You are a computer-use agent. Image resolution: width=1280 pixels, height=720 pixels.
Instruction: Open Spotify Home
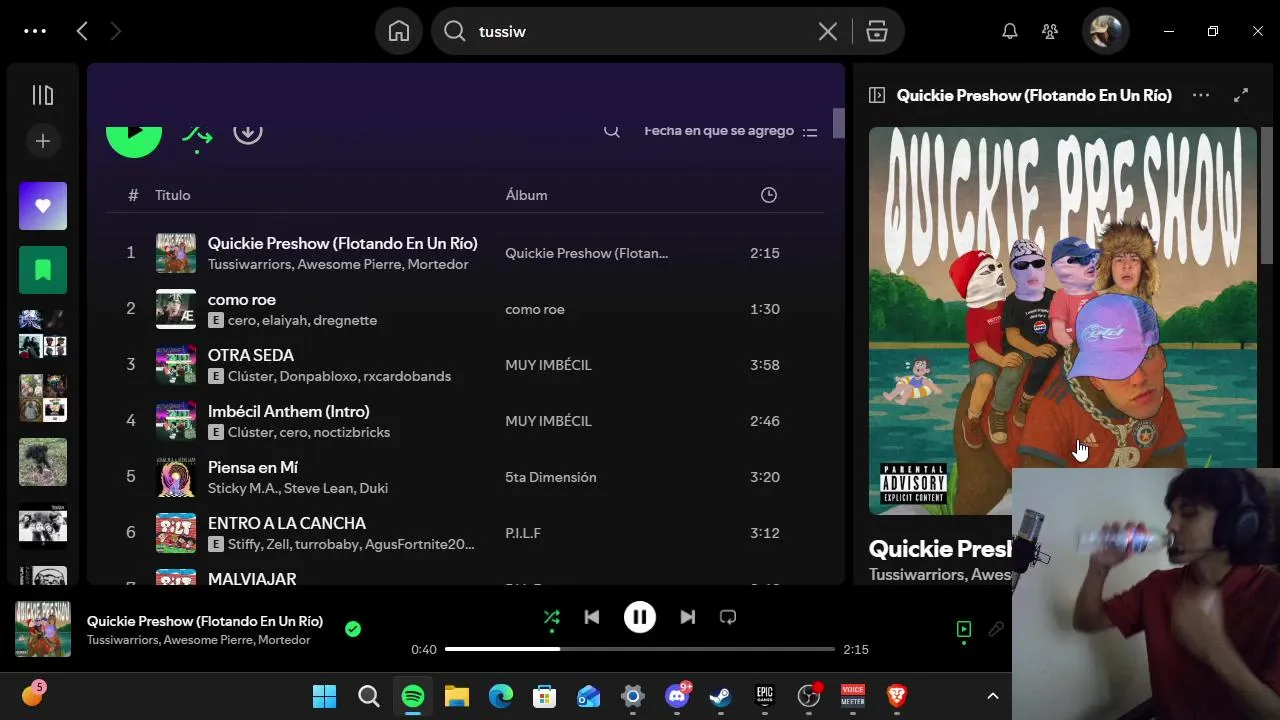click(x=399, y=31)
